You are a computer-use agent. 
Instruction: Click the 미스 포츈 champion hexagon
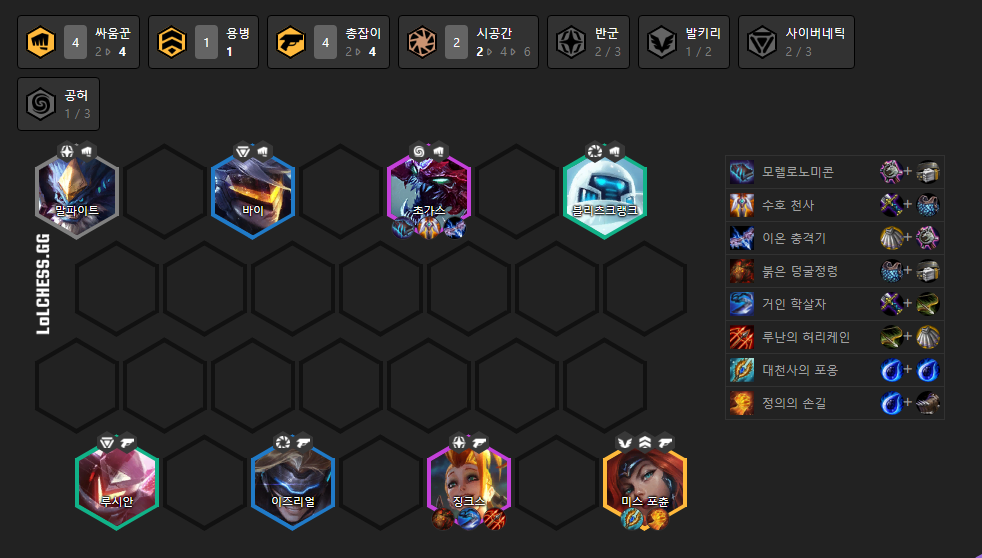tap(644, 482)
